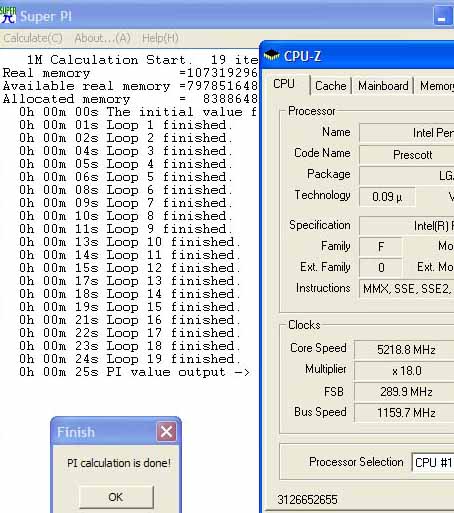Switch to the Cache tab in CPU-Z
The height and width of the screenshot is (513, 454).
(x=331, y=86)
